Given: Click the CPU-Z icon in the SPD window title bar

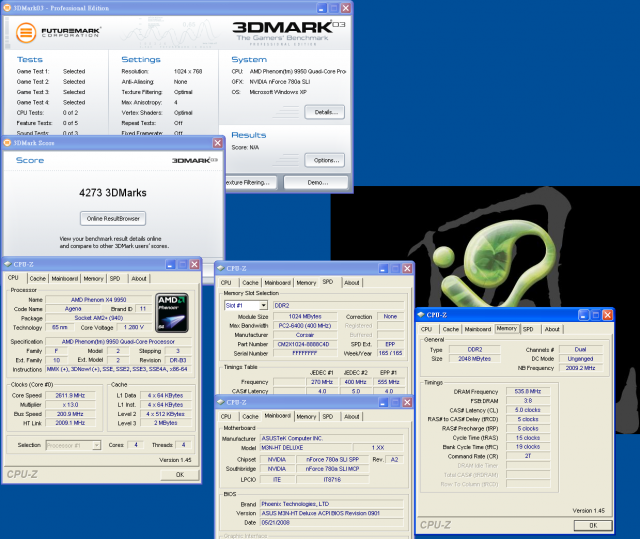Looking at the screenshot, I should tap(221, 268).
